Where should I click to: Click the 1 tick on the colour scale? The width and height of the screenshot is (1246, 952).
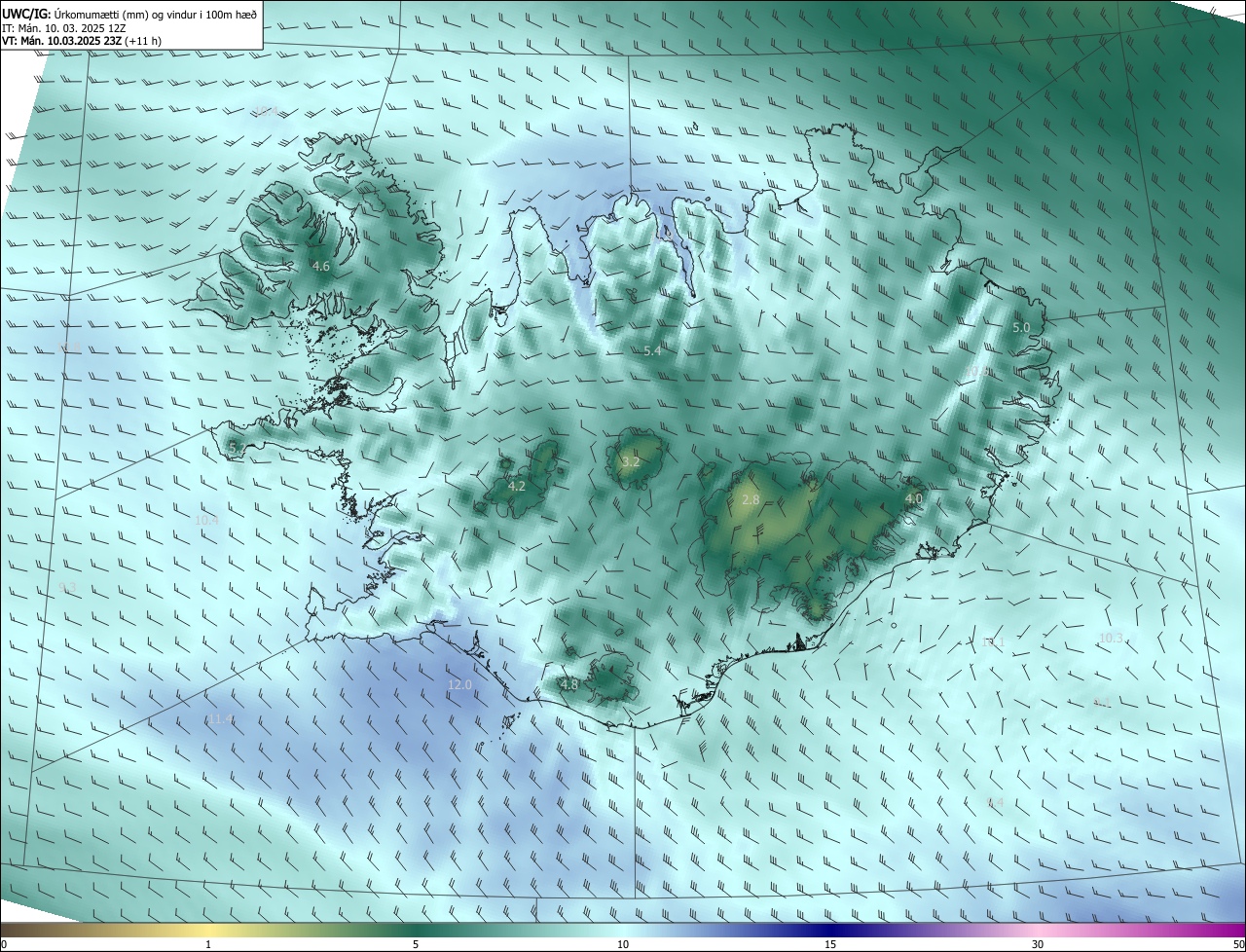click(208, 944)
